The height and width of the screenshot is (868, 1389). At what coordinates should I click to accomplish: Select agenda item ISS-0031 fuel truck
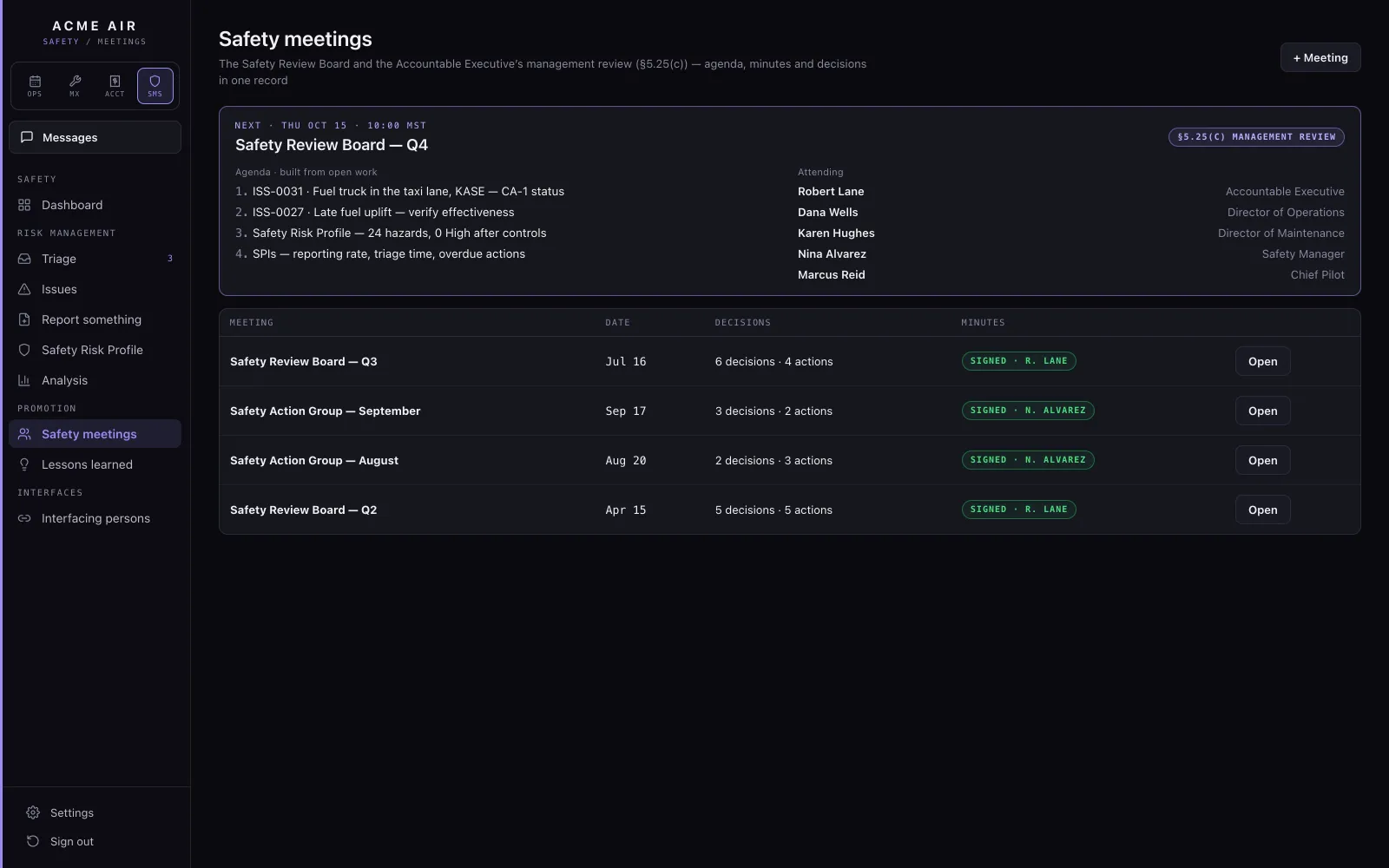coord(408,191)
